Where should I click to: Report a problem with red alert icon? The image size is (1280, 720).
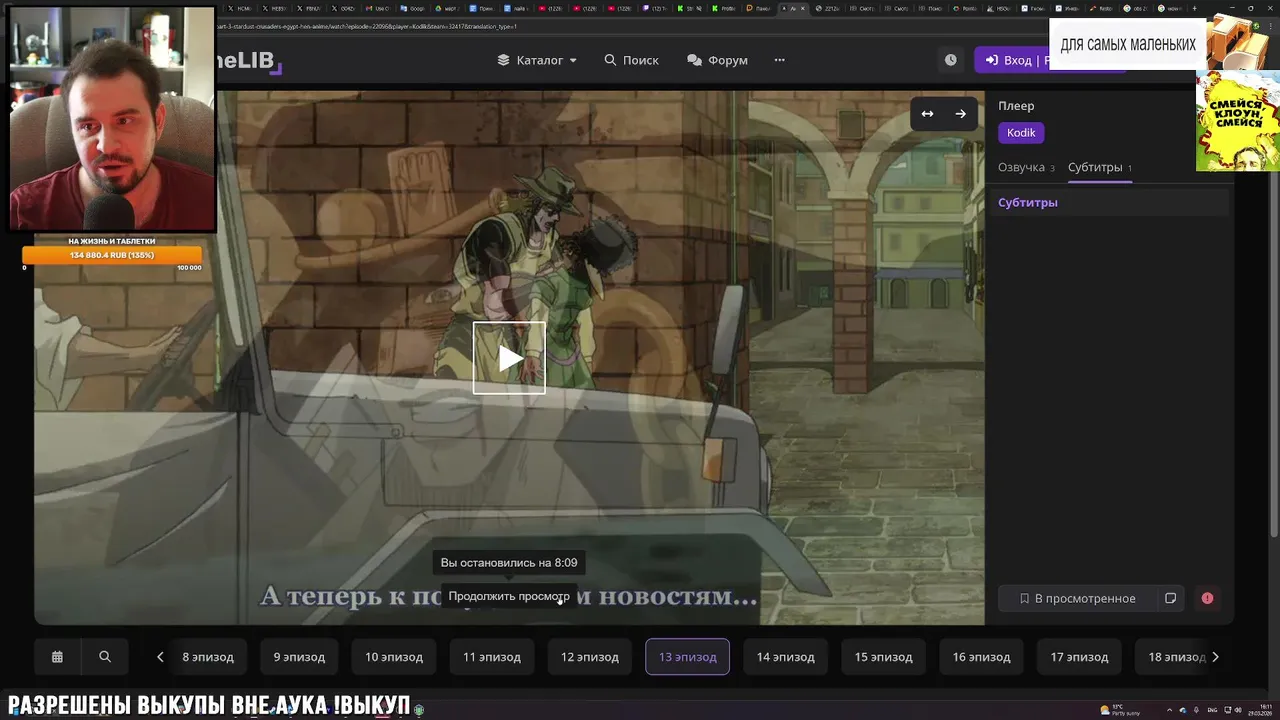click(x=1207, y=598)
